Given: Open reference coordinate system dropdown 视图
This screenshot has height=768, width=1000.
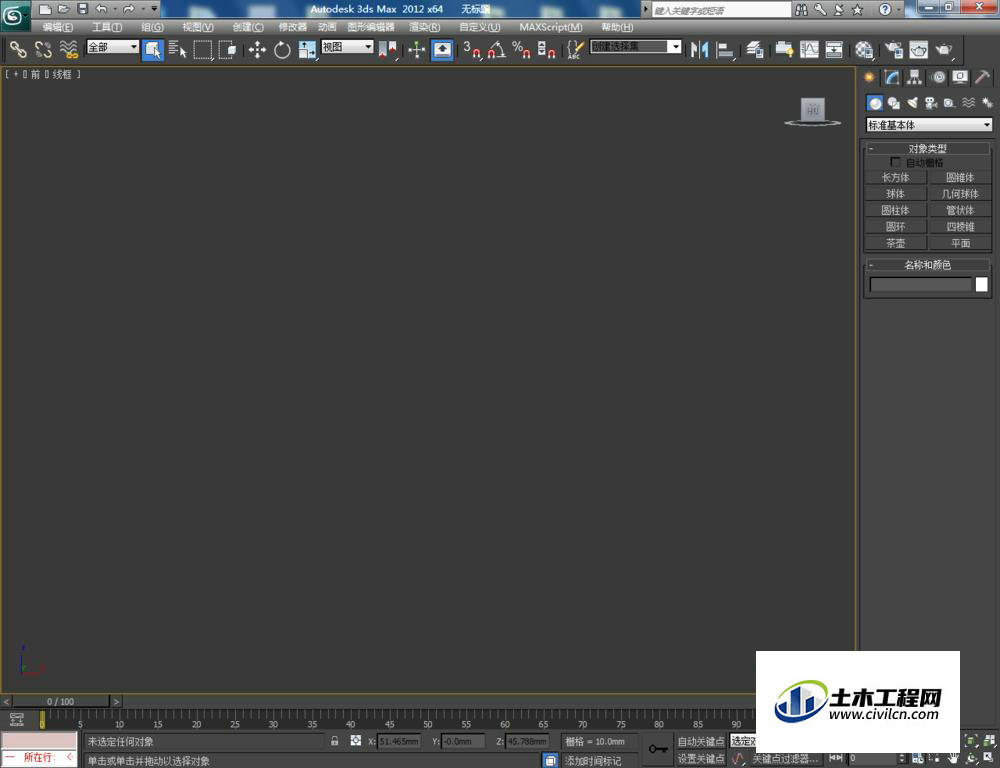Looking at the screenshot, I should point(347,47).
